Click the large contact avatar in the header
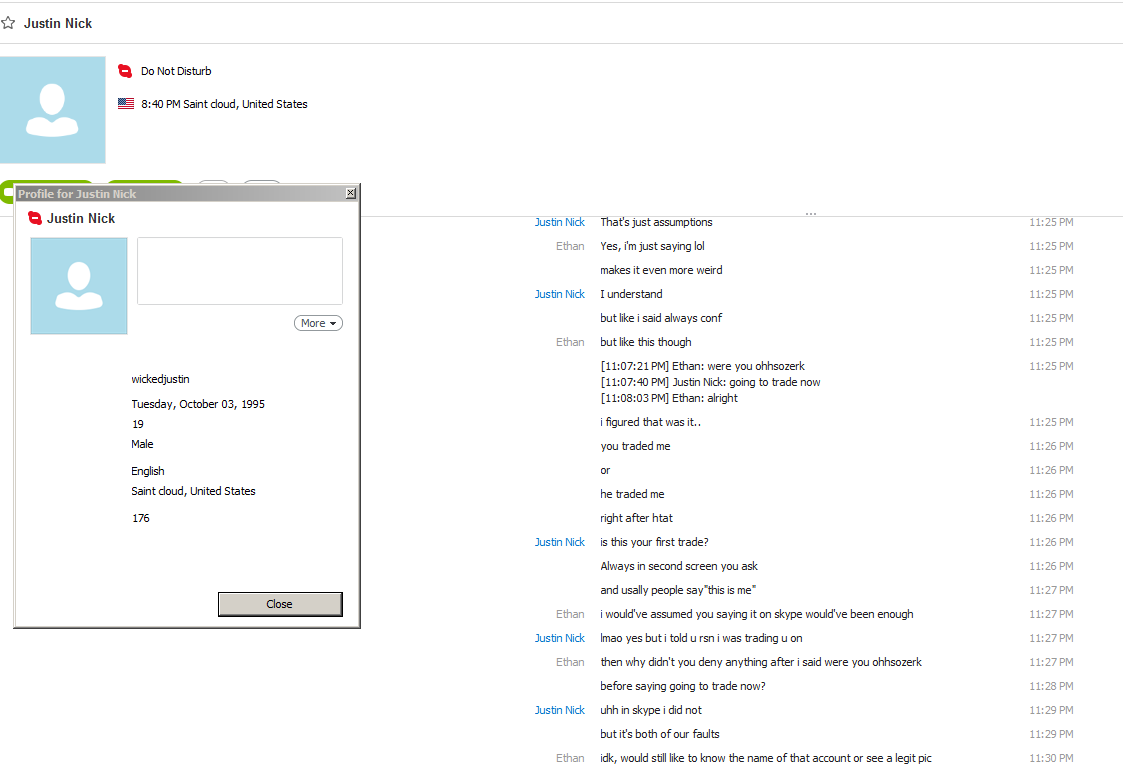 click(52, 110)
